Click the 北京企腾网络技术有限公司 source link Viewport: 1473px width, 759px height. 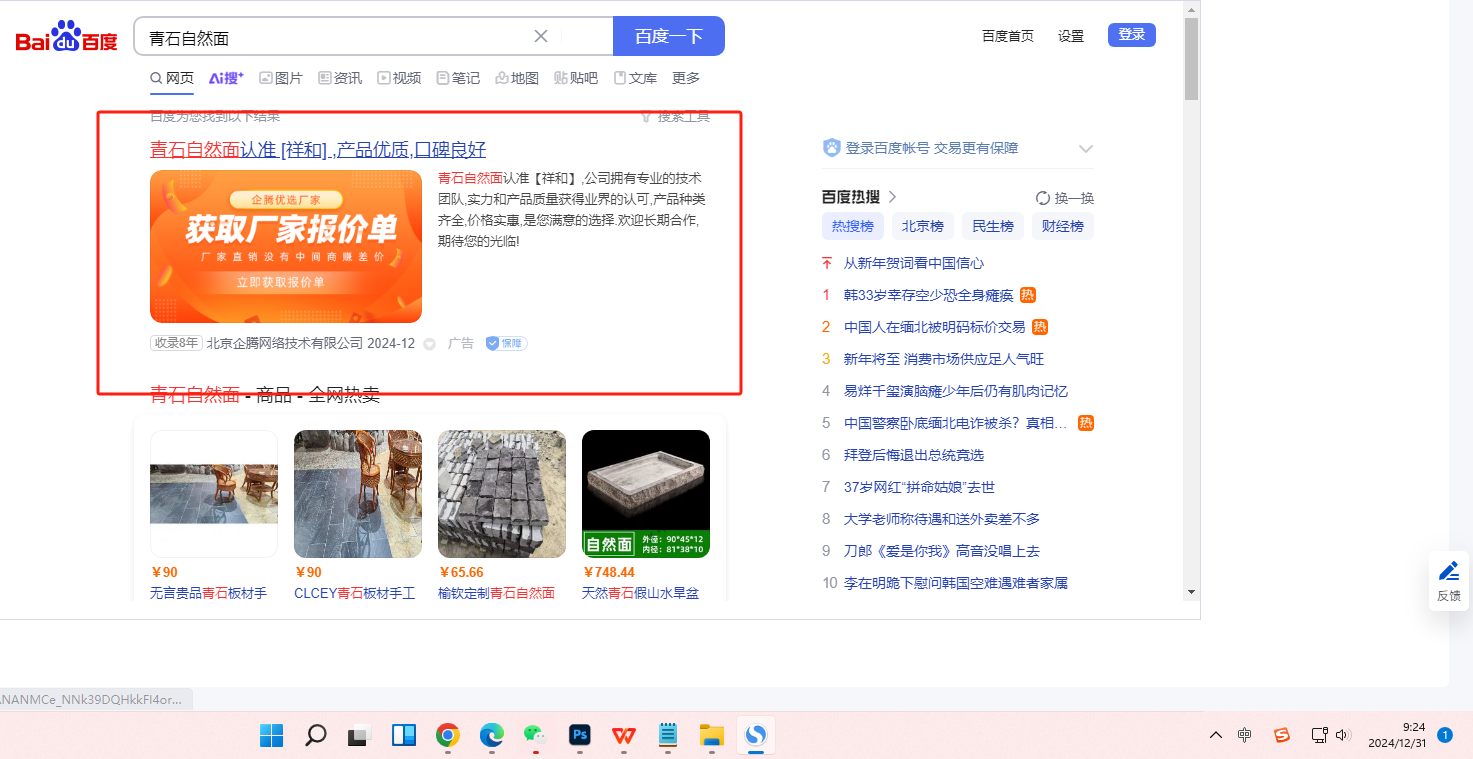pyautogui.click(x=285, y=343)
